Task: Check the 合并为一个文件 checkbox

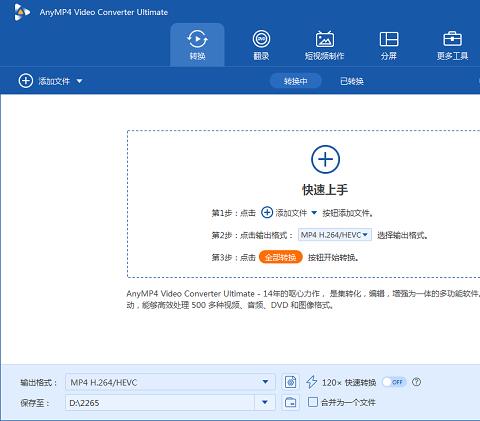Action: (x=313, y=402)
